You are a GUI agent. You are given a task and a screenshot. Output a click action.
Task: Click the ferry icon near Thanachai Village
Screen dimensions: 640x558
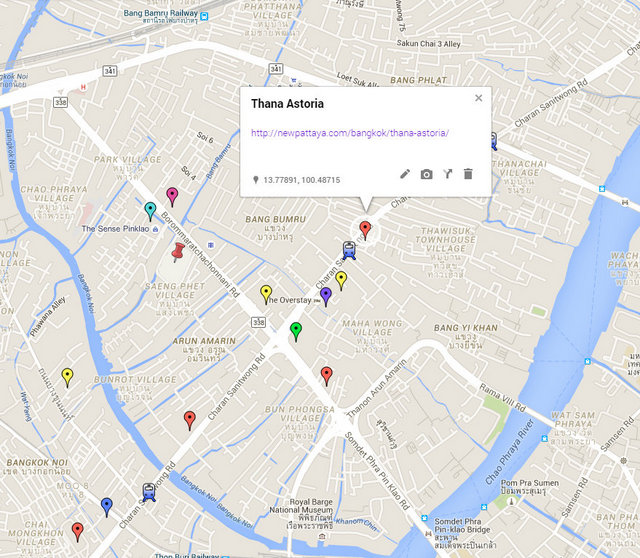[602, 189]
